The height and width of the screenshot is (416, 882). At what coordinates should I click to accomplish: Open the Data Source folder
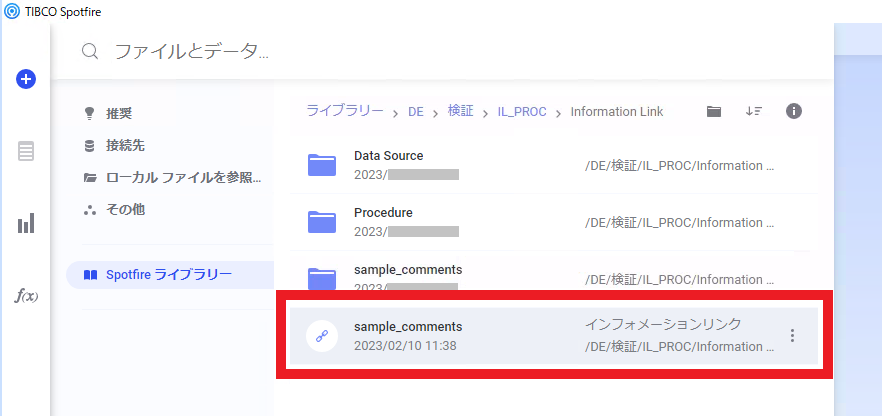(554, 165)
